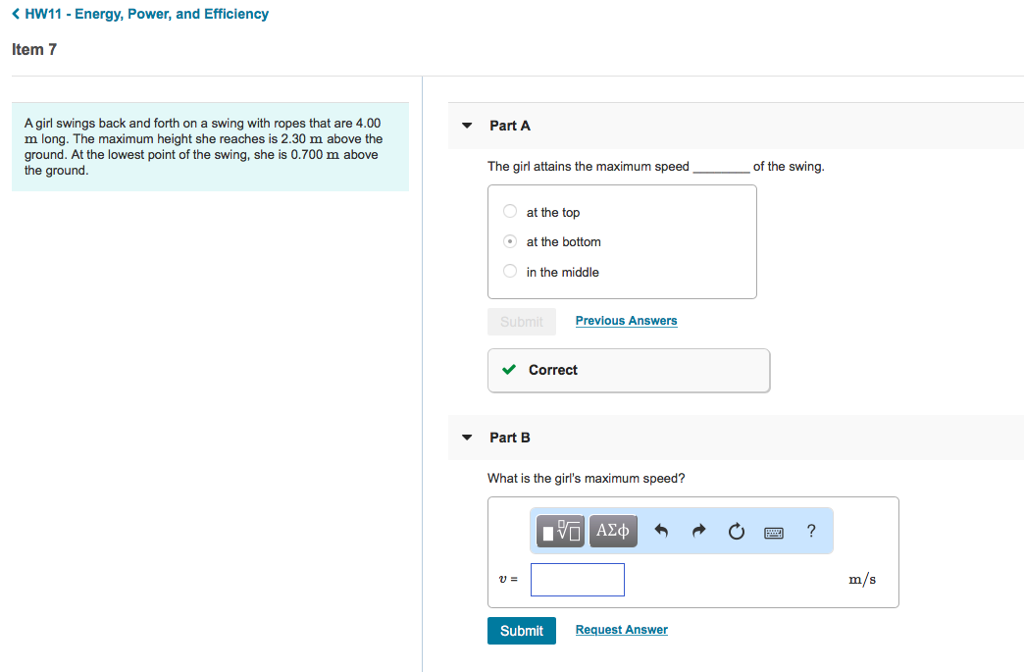Click inside the v answer input box

click(x=577, y=579)
